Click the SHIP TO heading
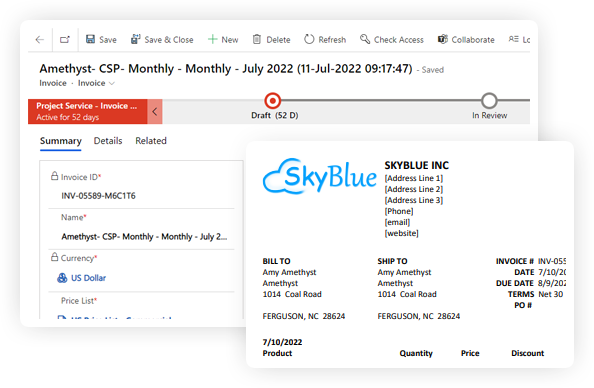This screenshot has width=594, height=388. 392,261
